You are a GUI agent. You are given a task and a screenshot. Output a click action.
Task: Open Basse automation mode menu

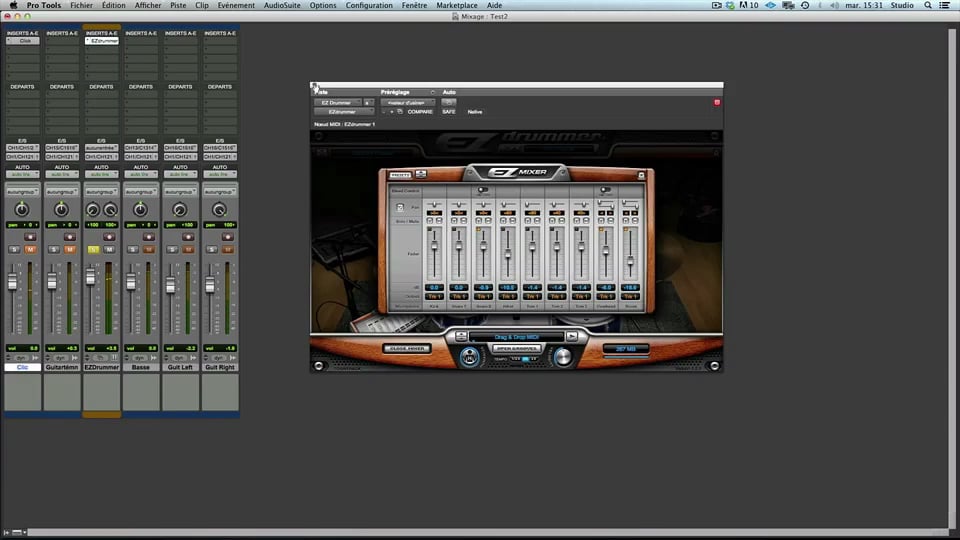(x=141, y=174)
